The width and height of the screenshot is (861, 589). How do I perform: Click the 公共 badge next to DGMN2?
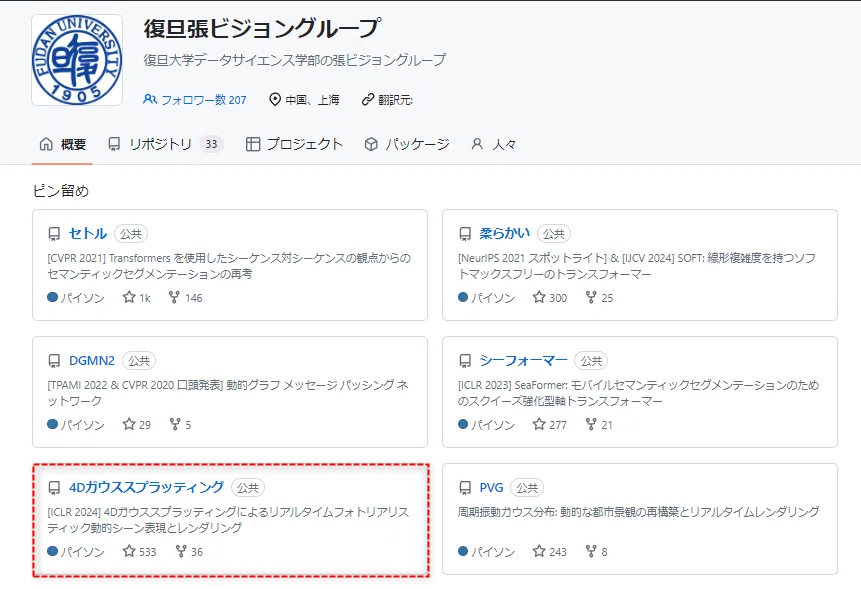click(x=139, y=361)
